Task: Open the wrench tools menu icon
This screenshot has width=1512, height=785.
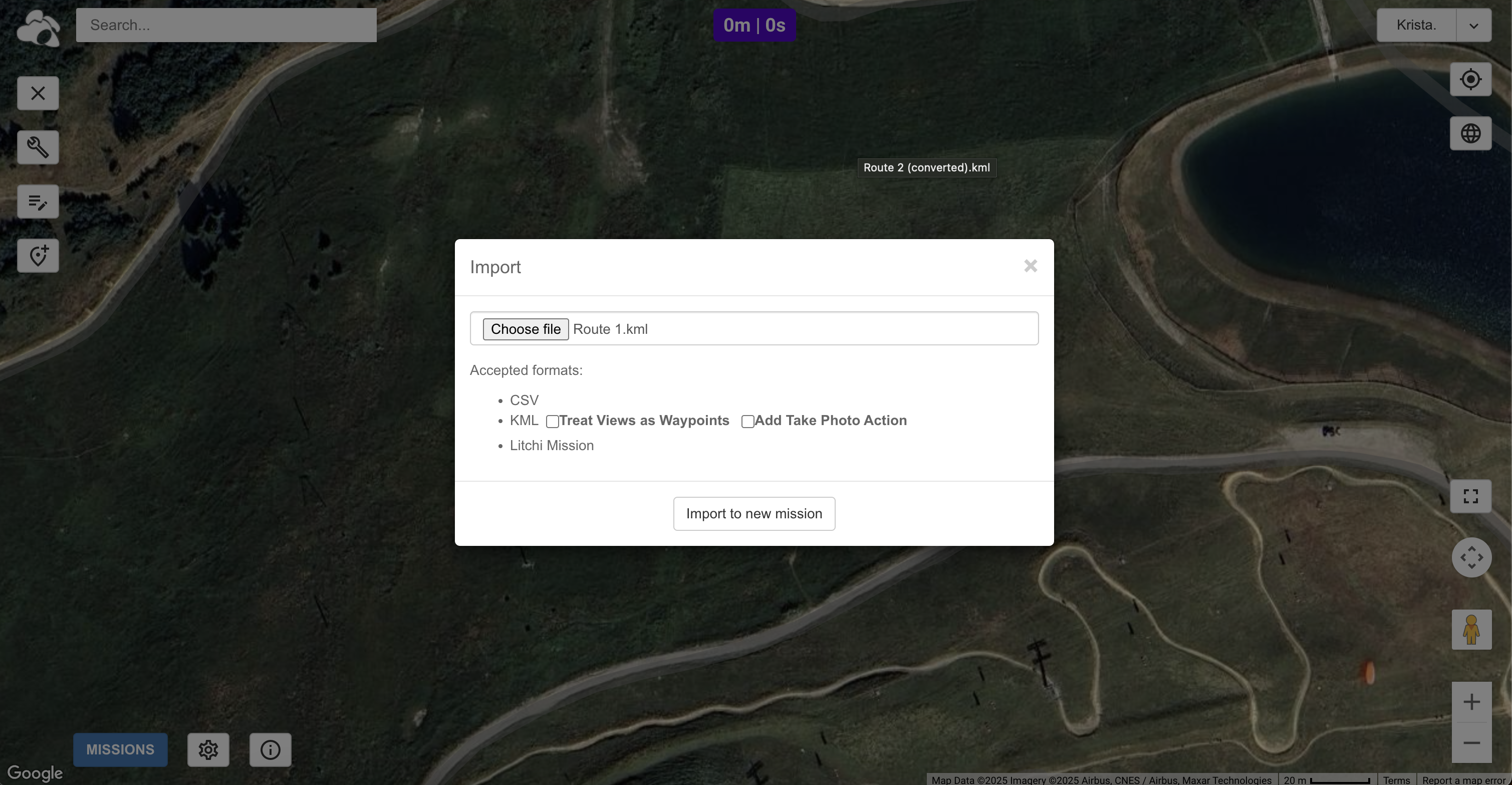Action: [38, 147]
